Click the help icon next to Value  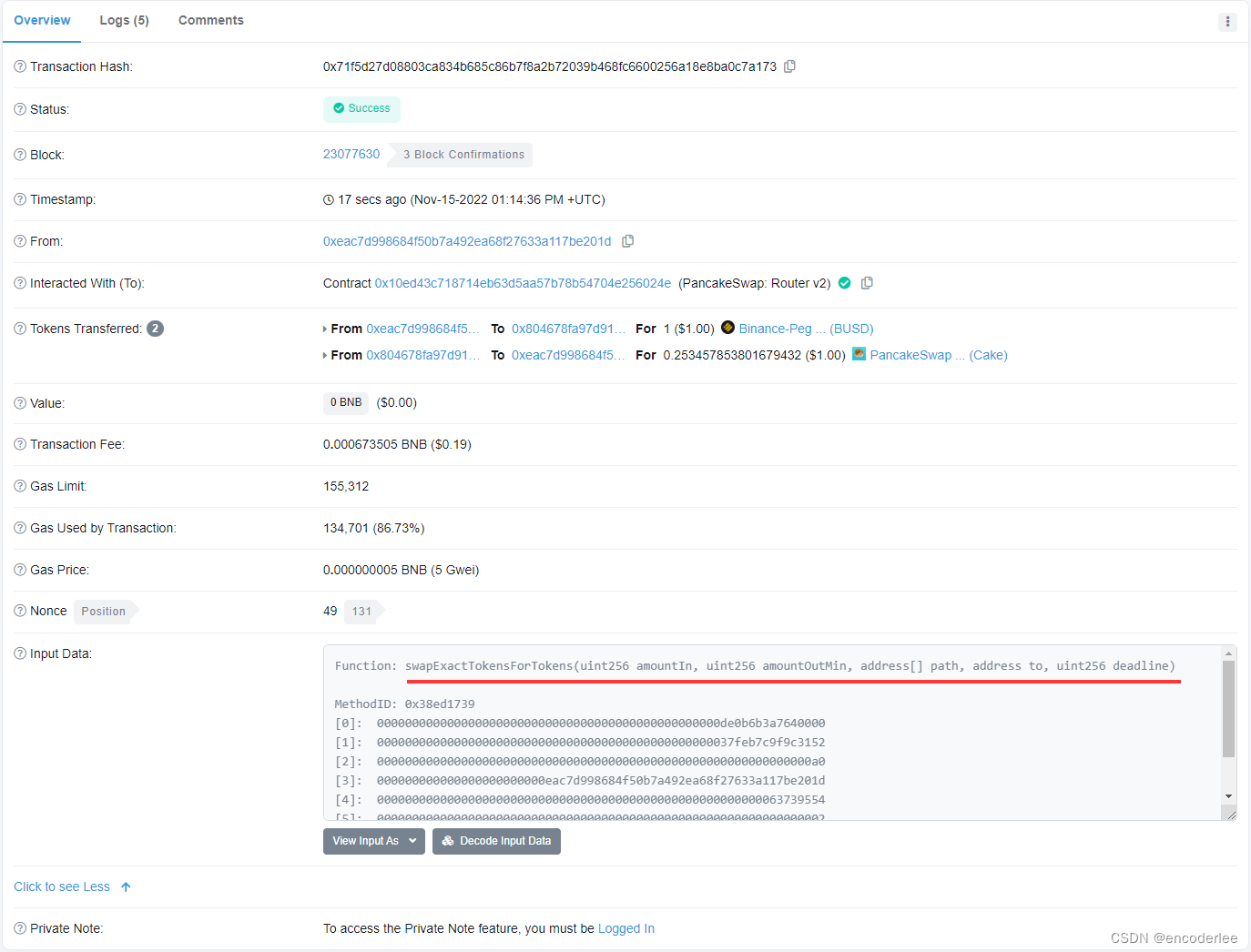tap(20, 403)
